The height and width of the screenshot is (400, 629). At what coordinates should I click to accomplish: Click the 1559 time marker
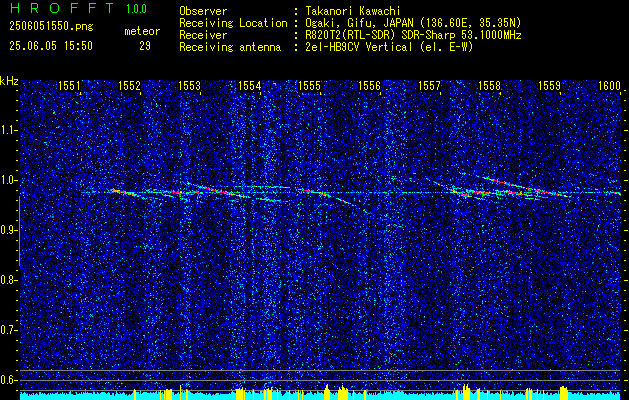pos(549,85)
